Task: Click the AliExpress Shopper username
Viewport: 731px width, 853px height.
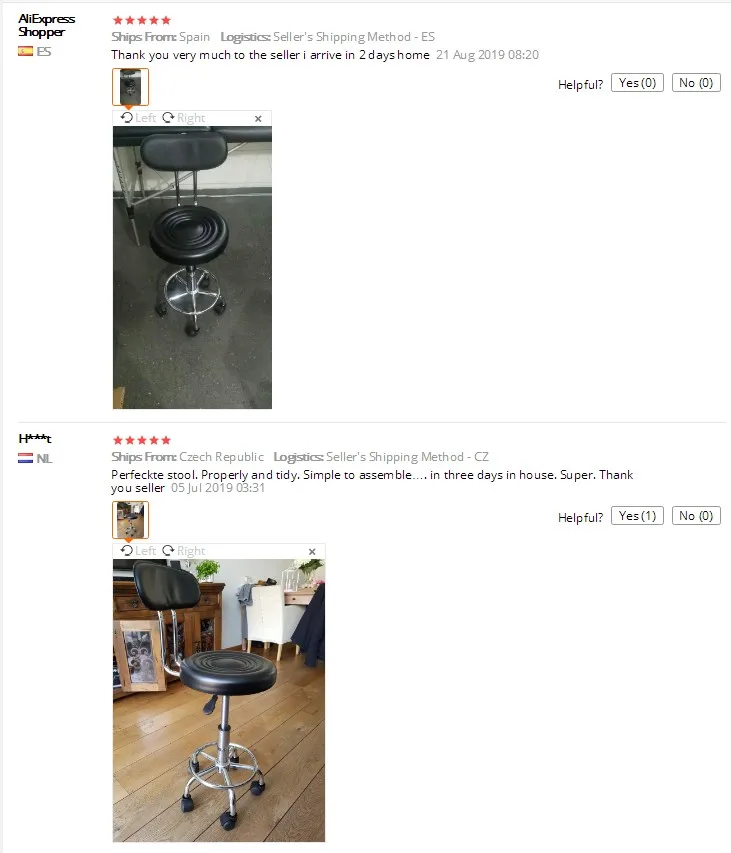Action: click(x=46, y=26)
